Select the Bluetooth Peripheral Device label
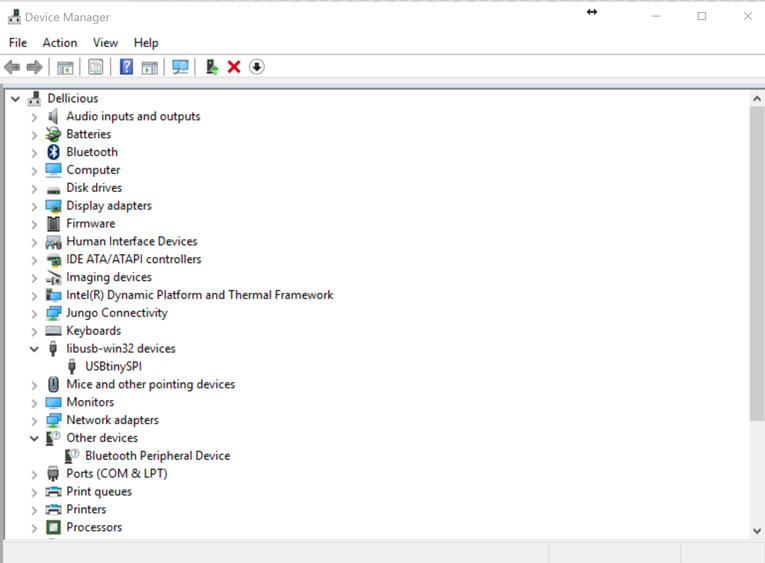Viewport: 765px width, 563px height. [158, 456]
